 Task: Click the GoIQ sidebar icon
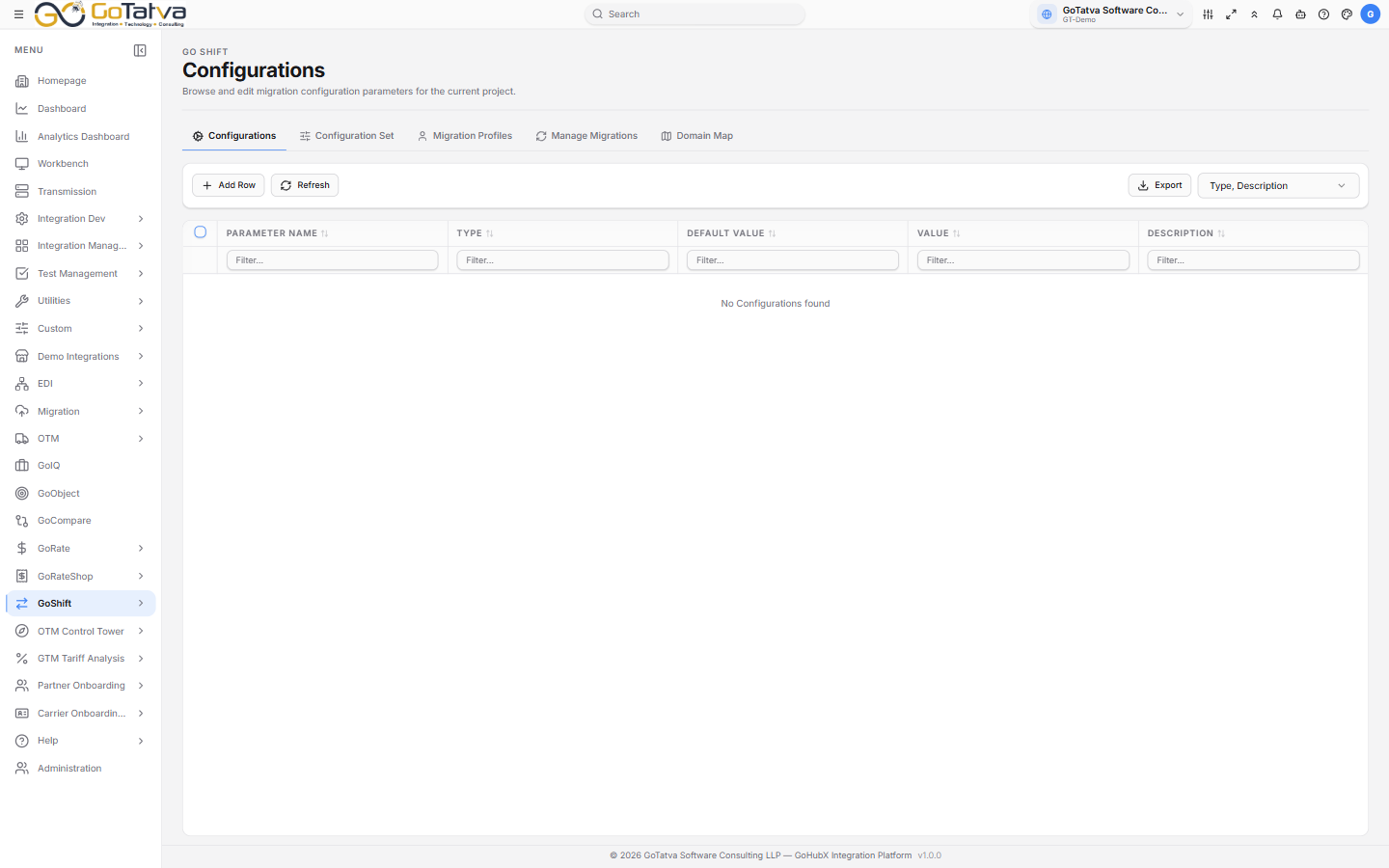coord(21,466)
